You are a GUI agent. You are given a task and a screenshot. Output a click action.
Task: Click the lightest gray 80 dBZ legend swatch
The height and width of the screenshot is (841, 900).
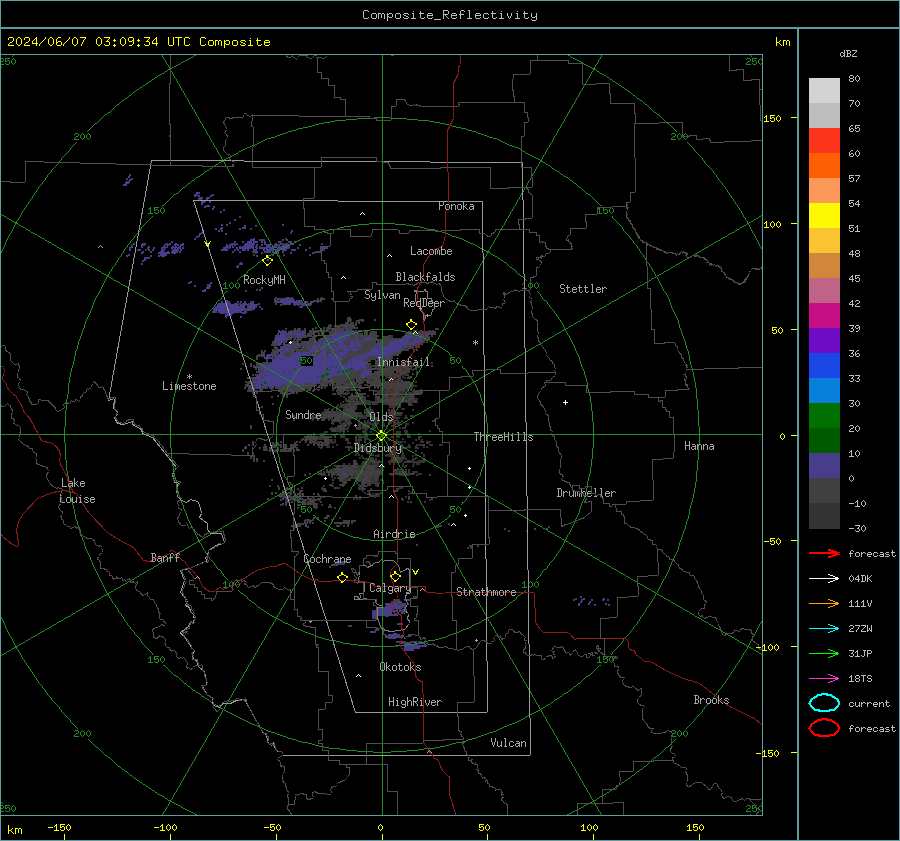[x=824, y=90]
